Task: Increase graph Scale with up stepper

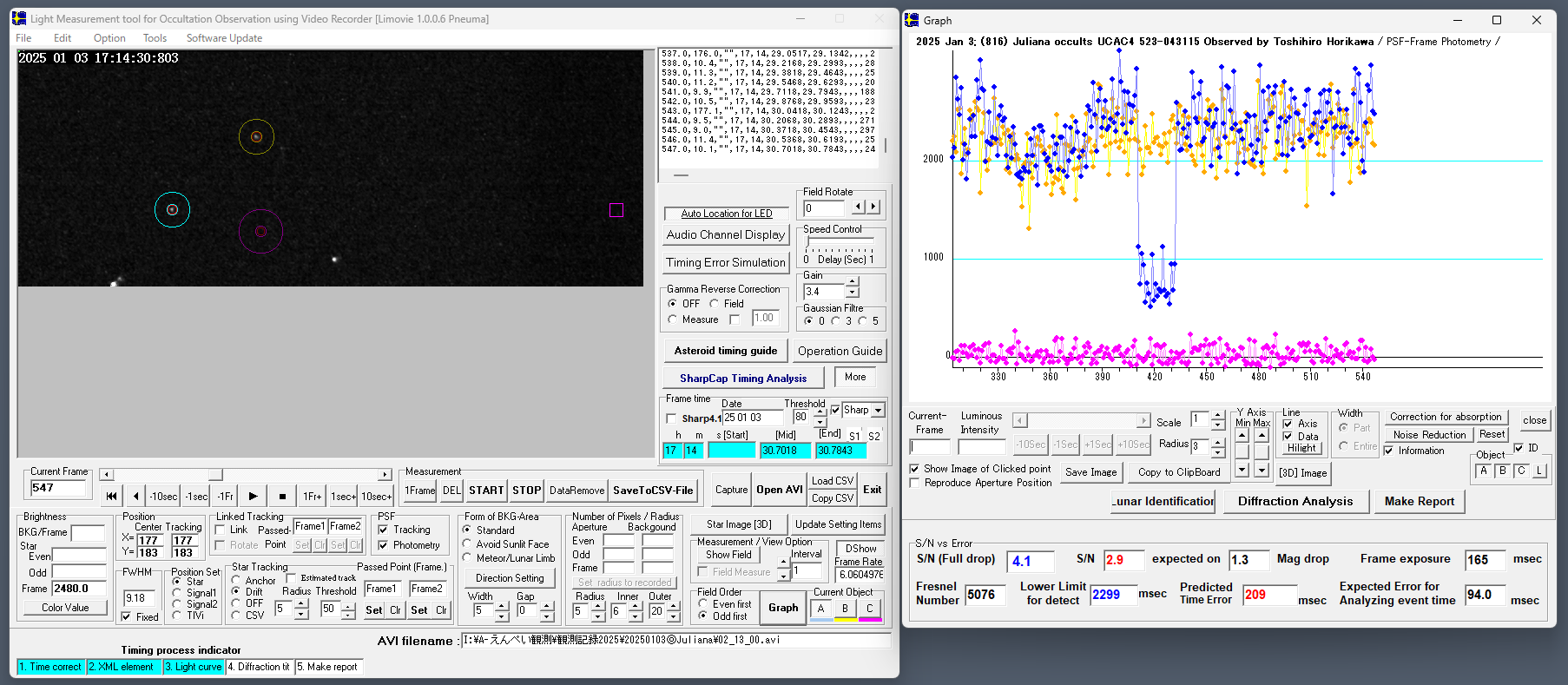Action: 1218,415
